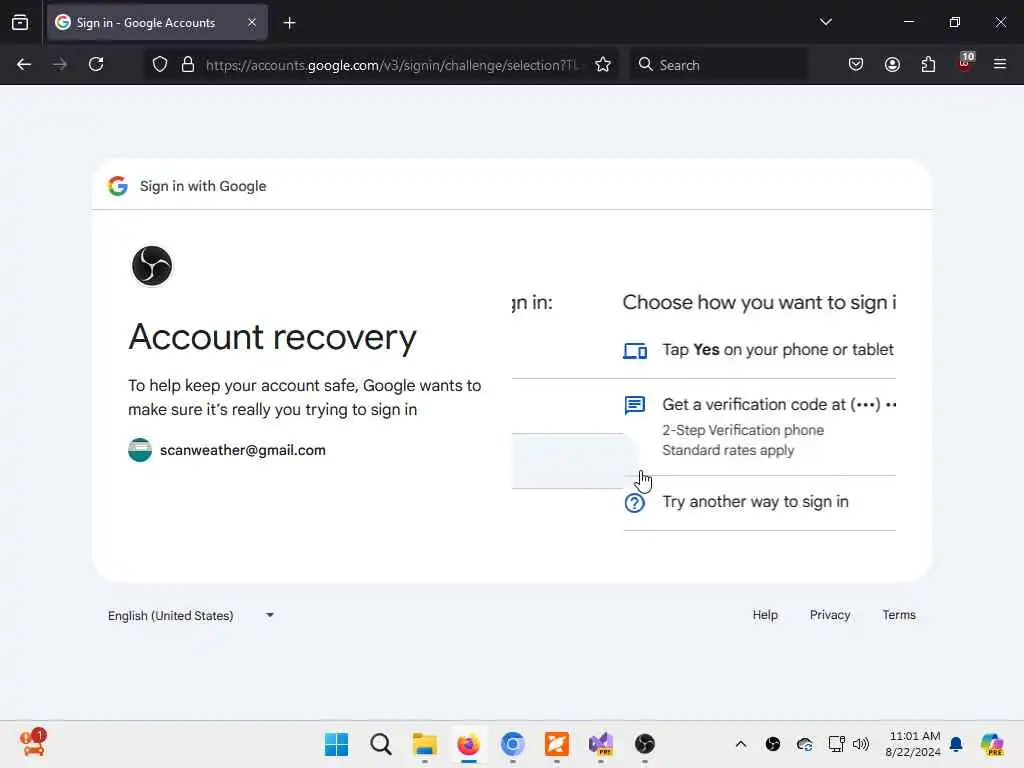1024x768 pixels.
Task: Open the Help link
Action: tap(765, 615)
